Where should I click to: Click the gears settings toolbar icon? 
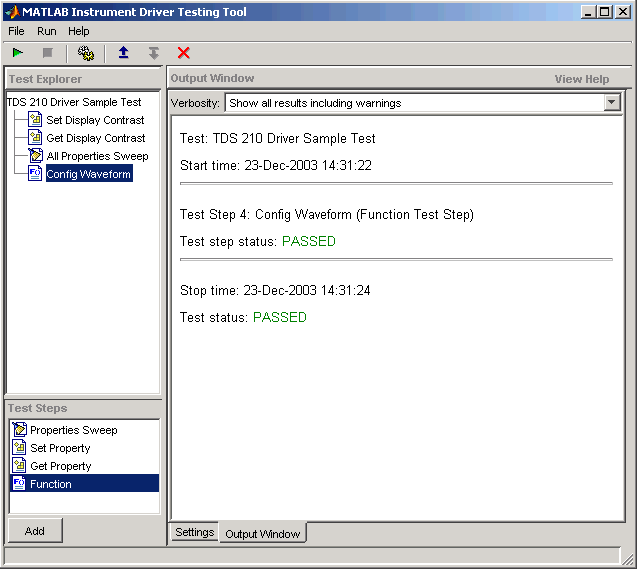click(86, 53)
